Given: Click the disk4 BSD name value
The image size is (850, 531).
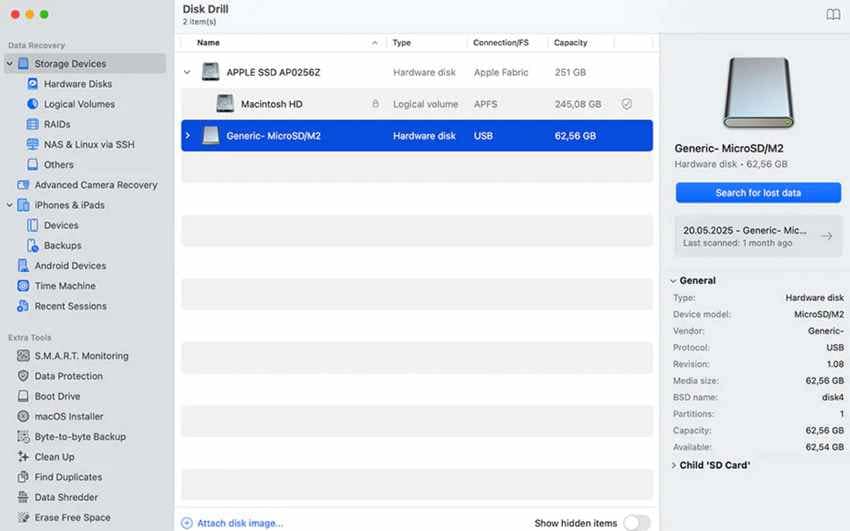Looking at the screenshot, I should [x=833, y=397].
